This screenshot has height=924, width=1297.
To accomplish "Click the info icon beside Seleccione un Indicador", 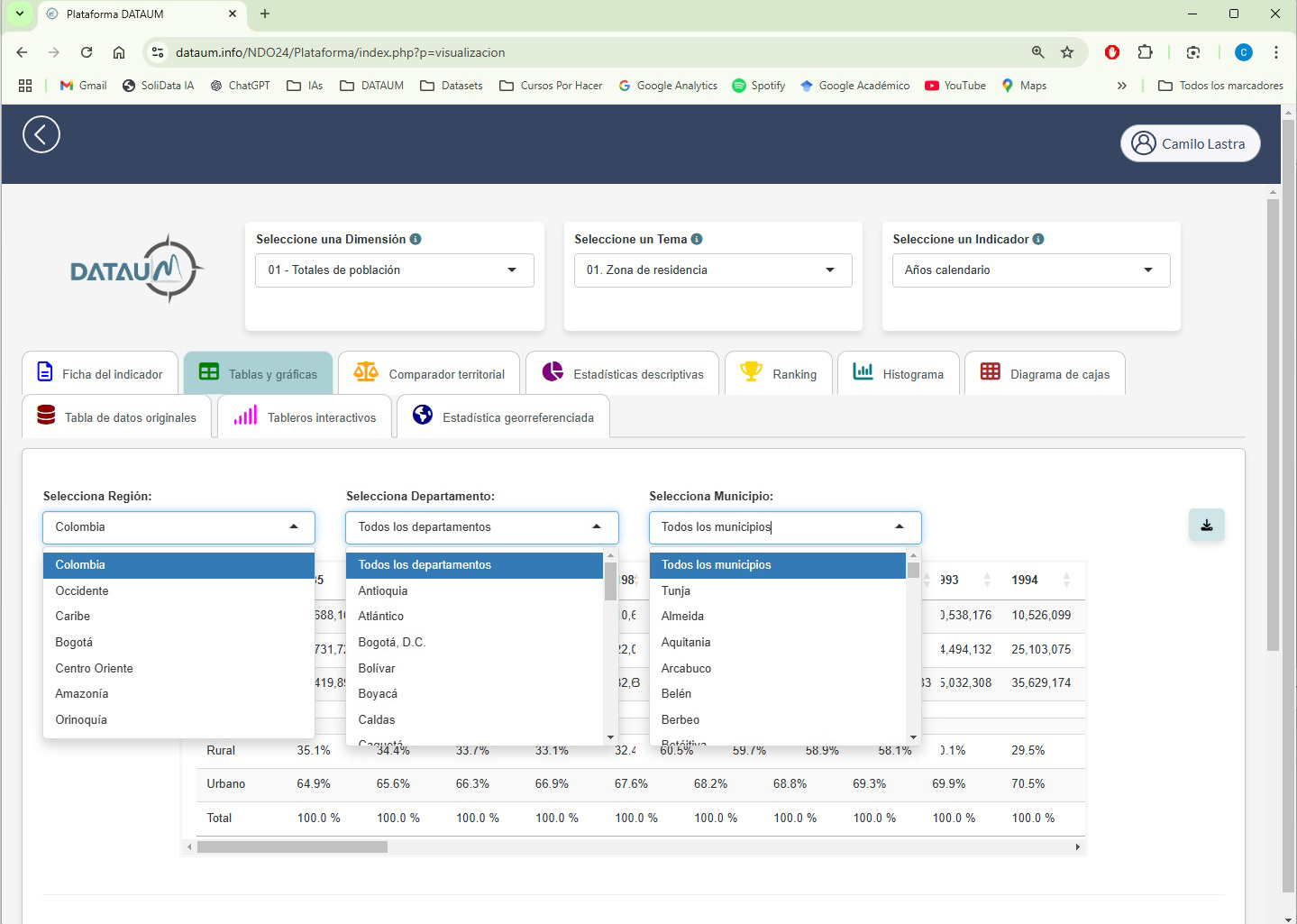I will pos(1038,240).
